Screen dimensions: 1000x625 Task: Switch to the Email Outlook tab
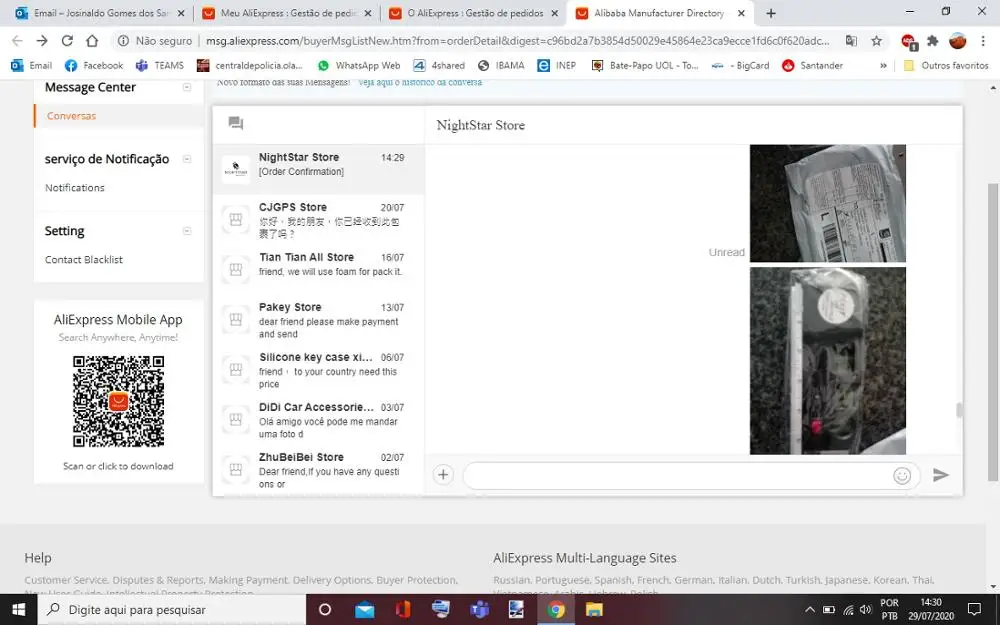99,13
